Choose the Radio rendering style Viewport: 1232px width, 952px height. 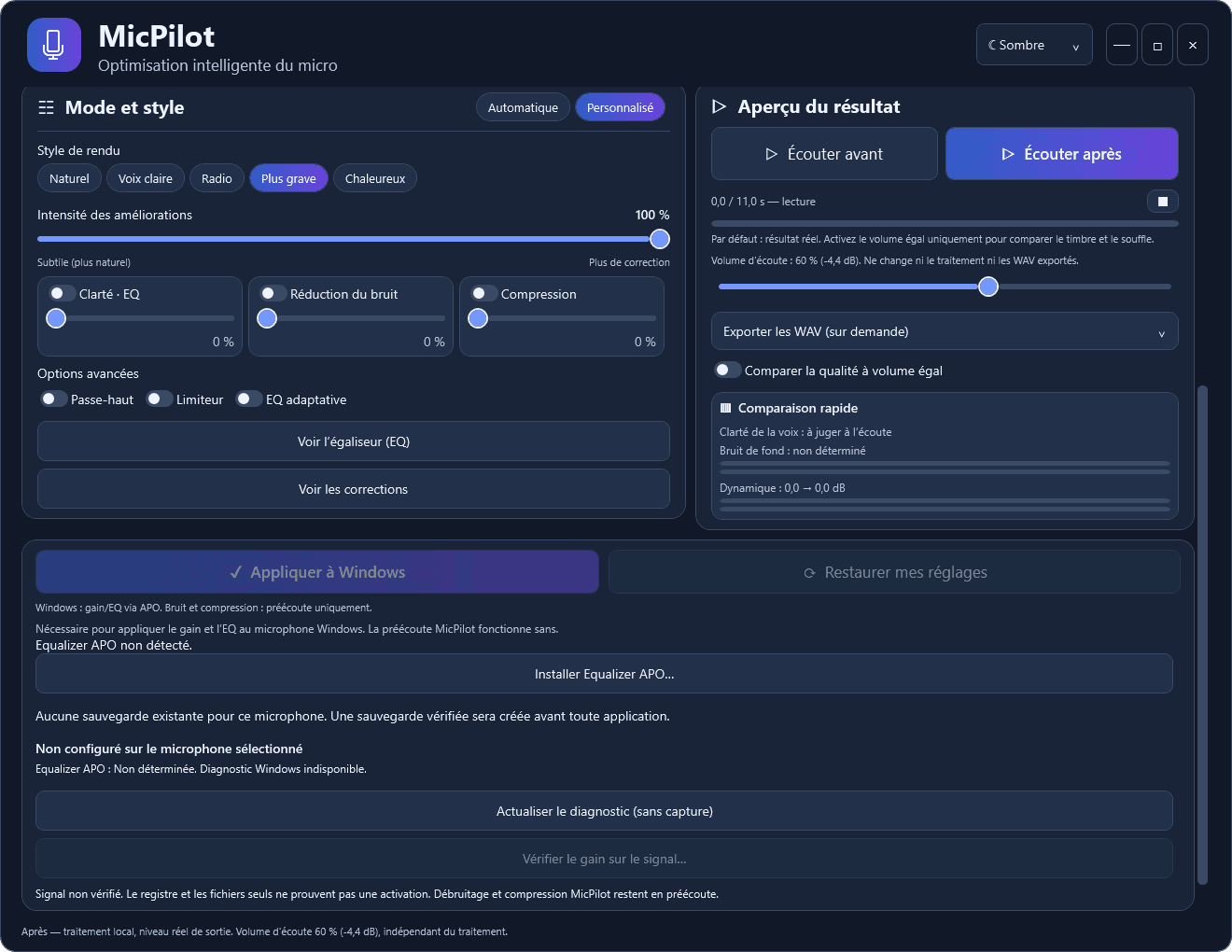pos(217,178)
